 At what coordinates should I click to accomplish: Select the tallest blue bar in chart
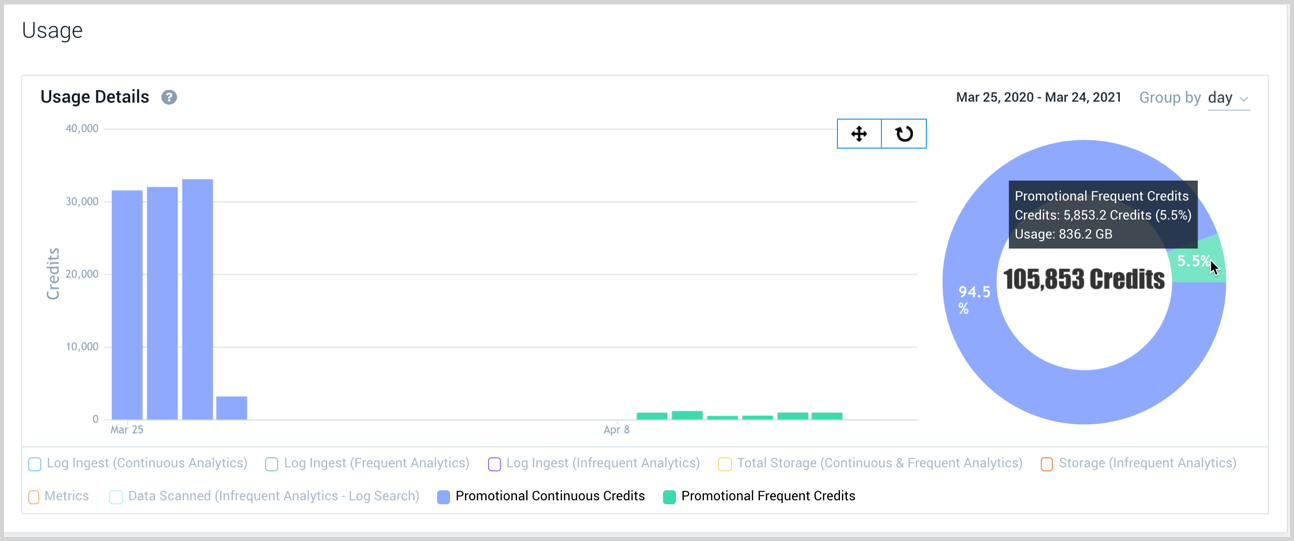pyautogui.click(x=197, y=300)
